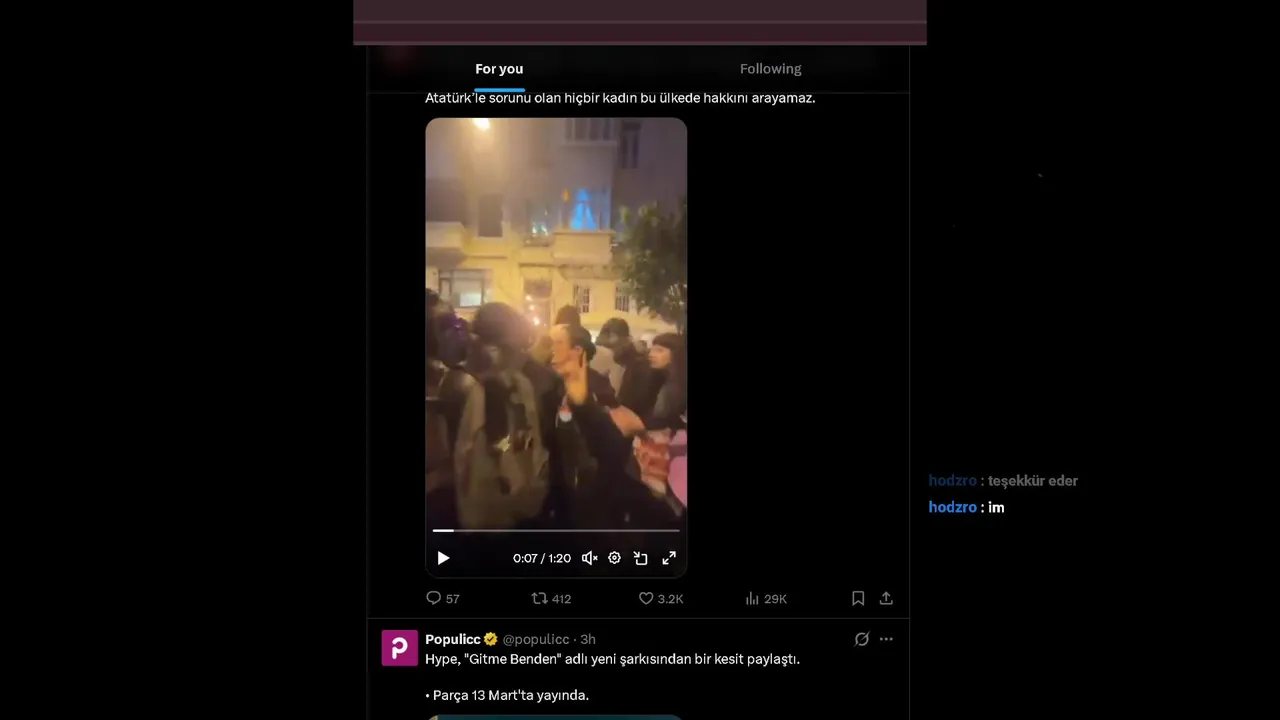Screen dimensions: 1280x720
Task: Play the paused video
Action: click(443, 558)
